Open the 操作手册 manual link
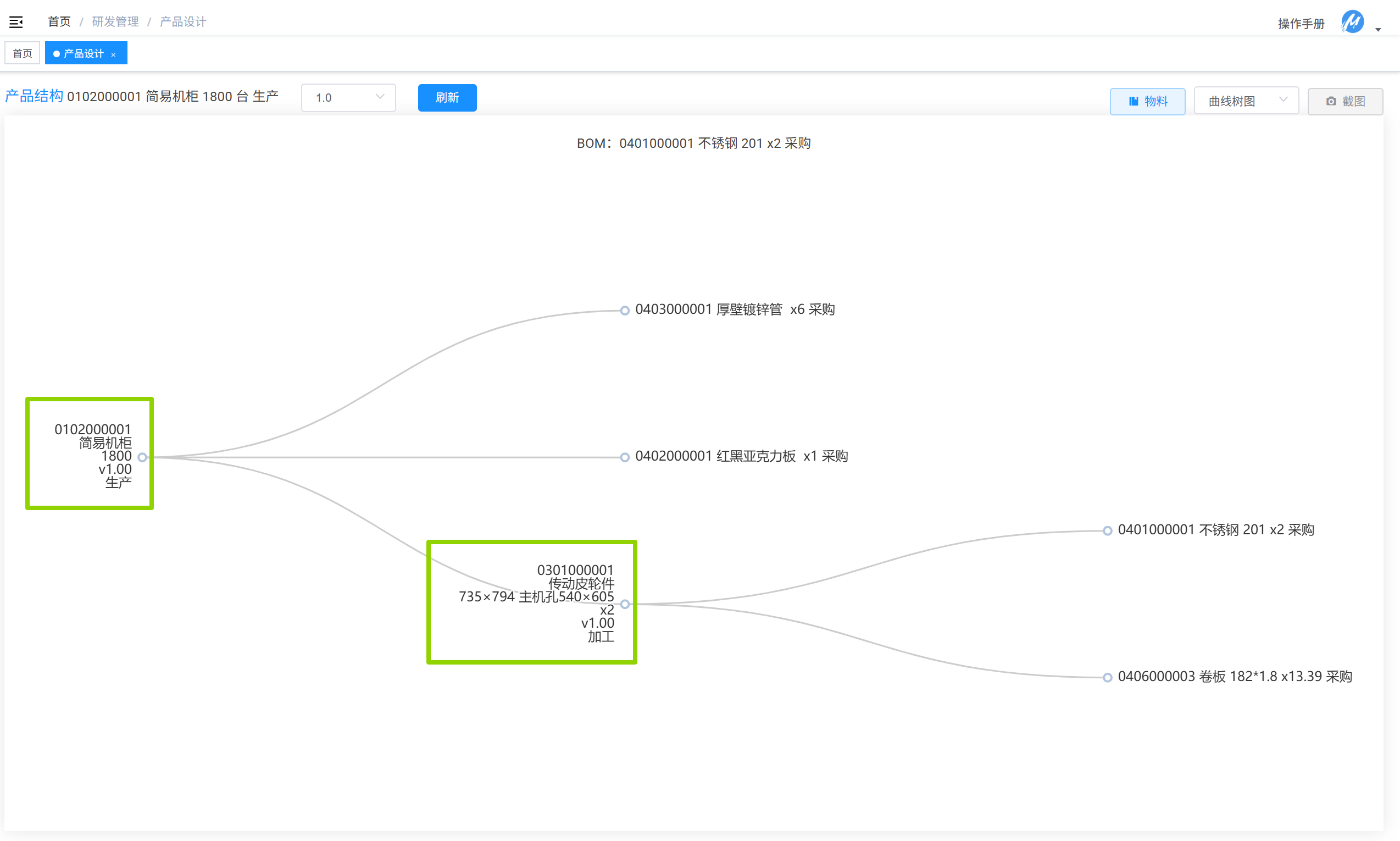This screenshot has height=841, width=1400. pyautogui.click(x=1301, y=24)
